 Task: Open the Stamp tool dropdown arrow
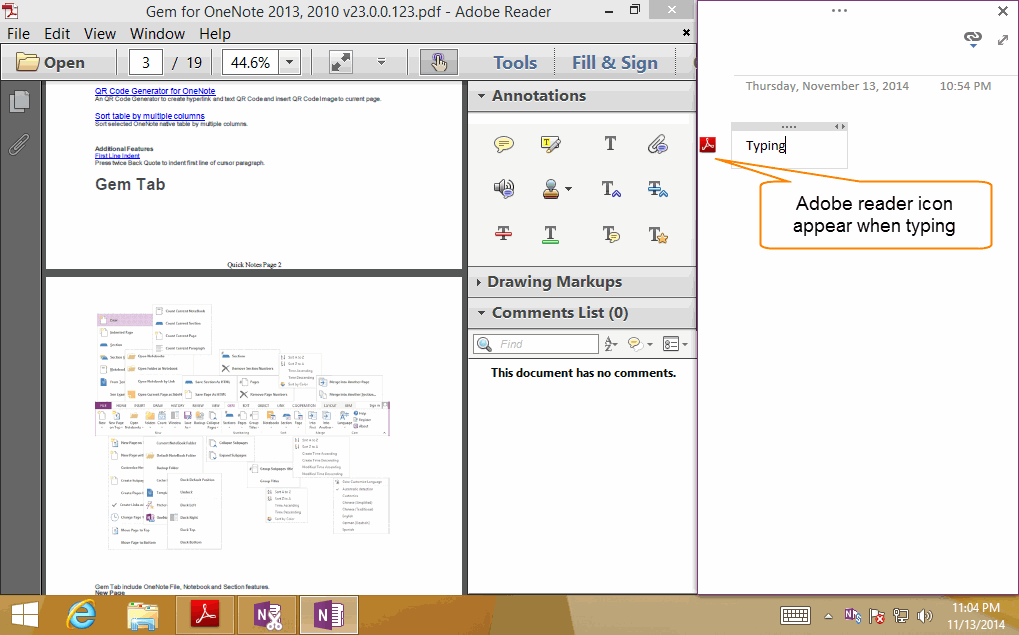(x=569, y=189)
